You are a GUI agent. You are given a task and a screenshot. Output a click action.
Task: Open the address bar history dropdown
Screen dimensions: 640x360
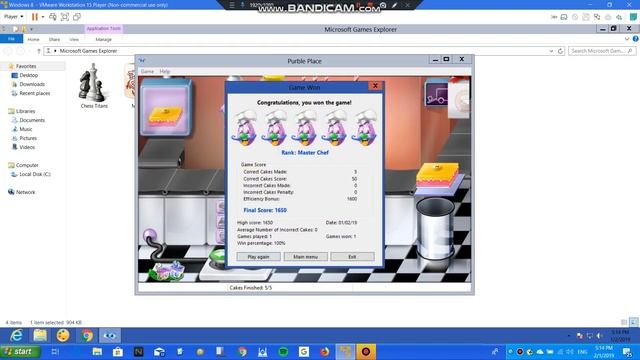551,51
